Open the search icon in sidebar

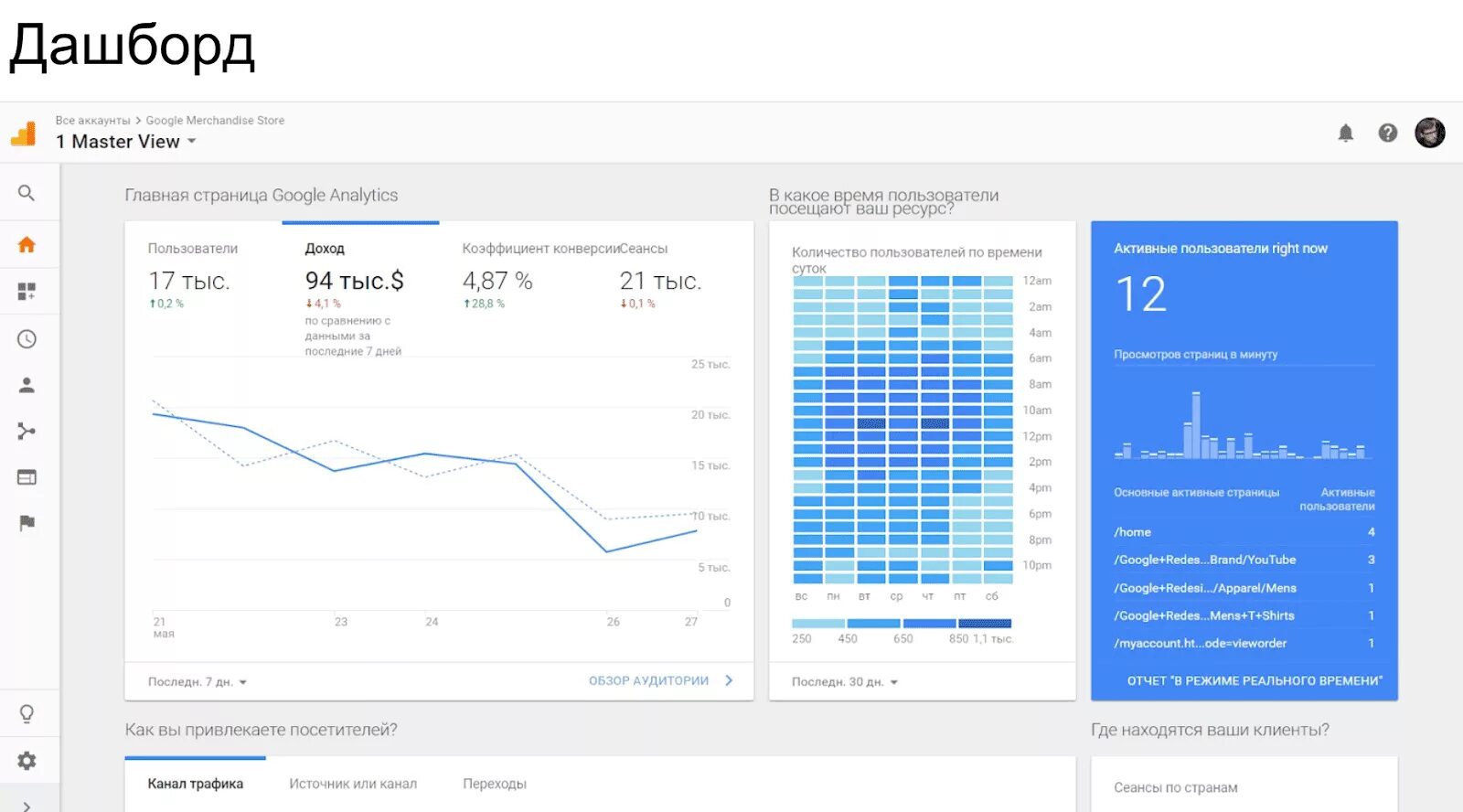(27, 193)
